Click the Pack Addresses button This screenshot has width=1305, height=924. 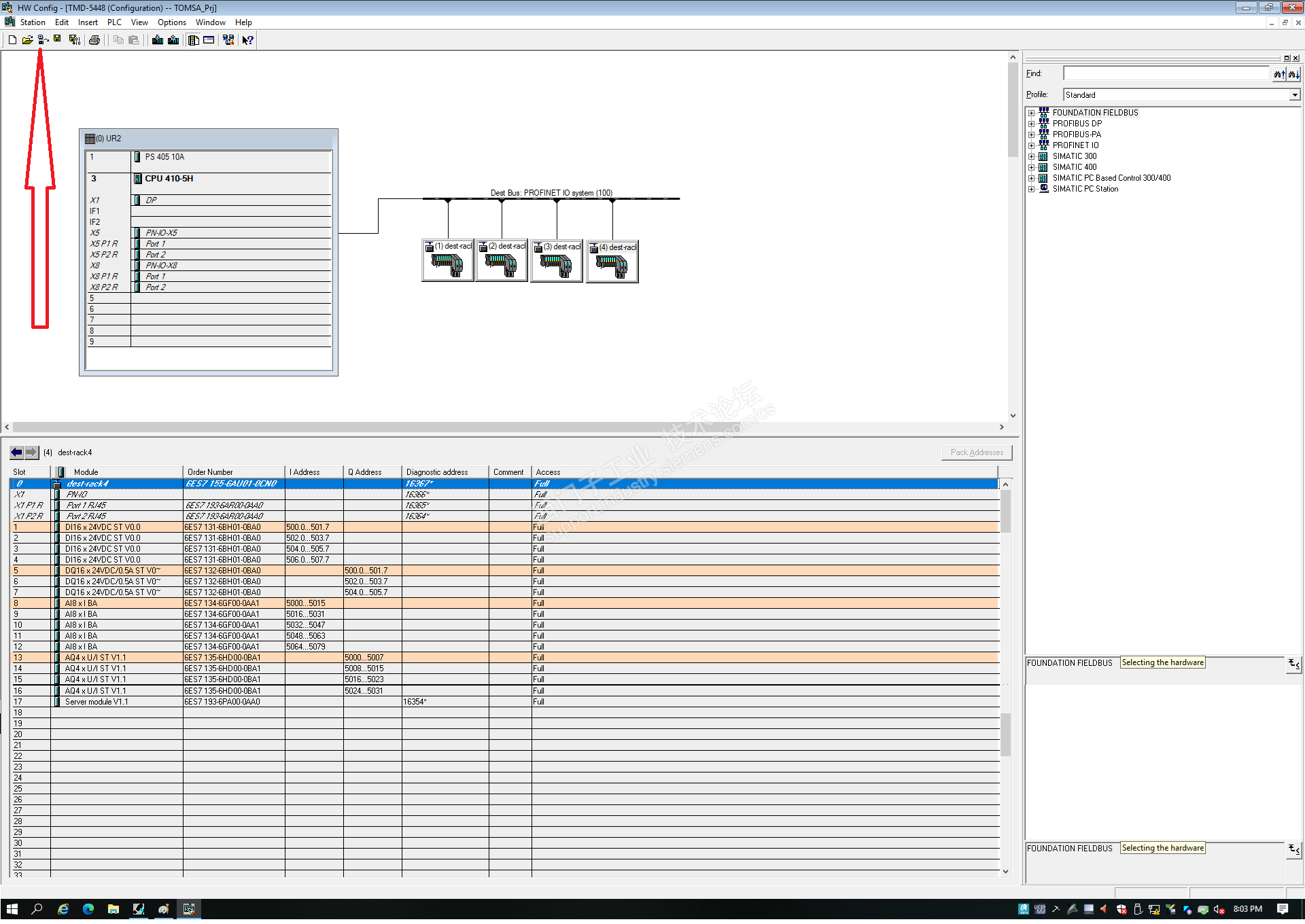(976, 452)
